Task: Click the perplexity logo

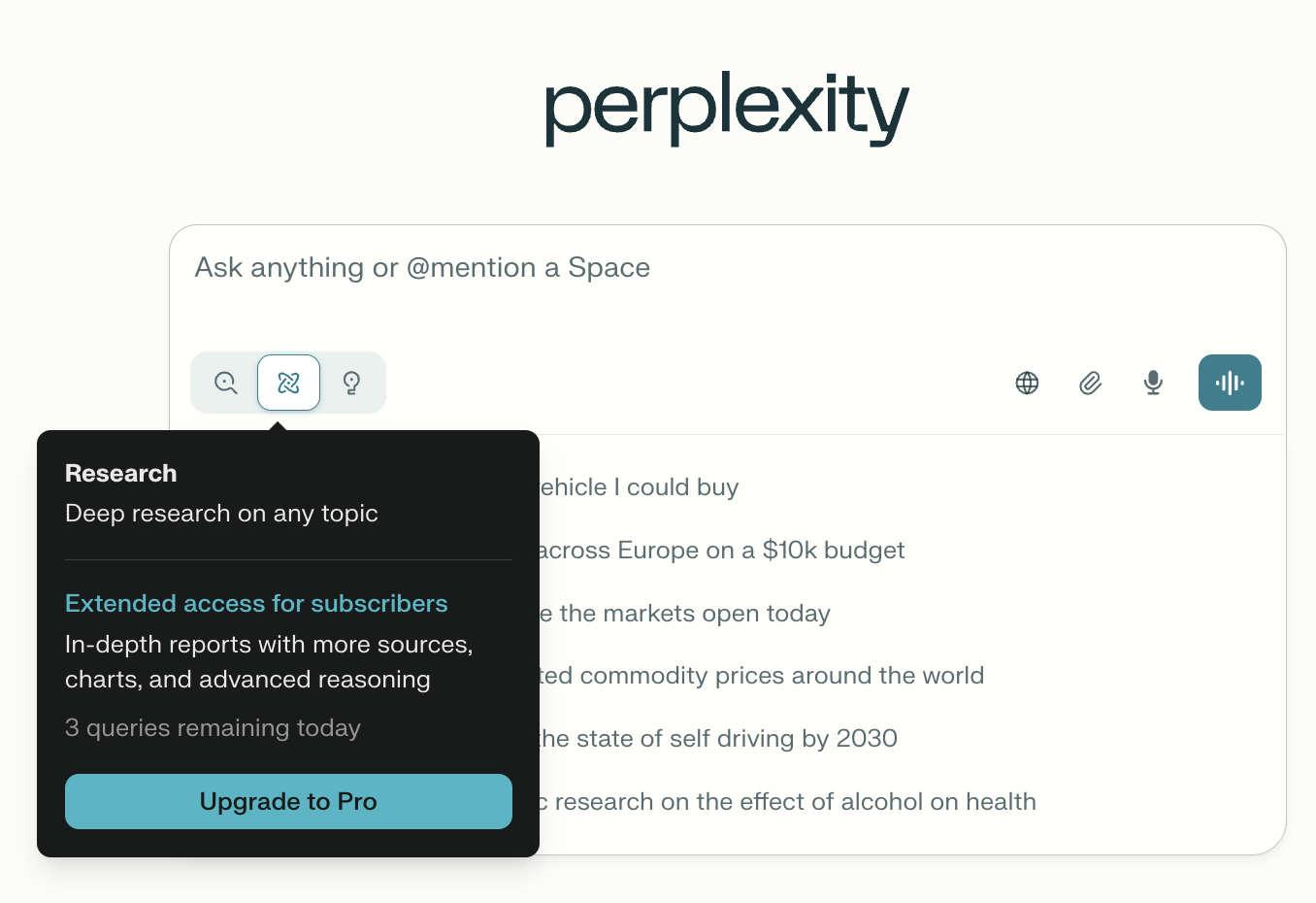Action: 727,108
